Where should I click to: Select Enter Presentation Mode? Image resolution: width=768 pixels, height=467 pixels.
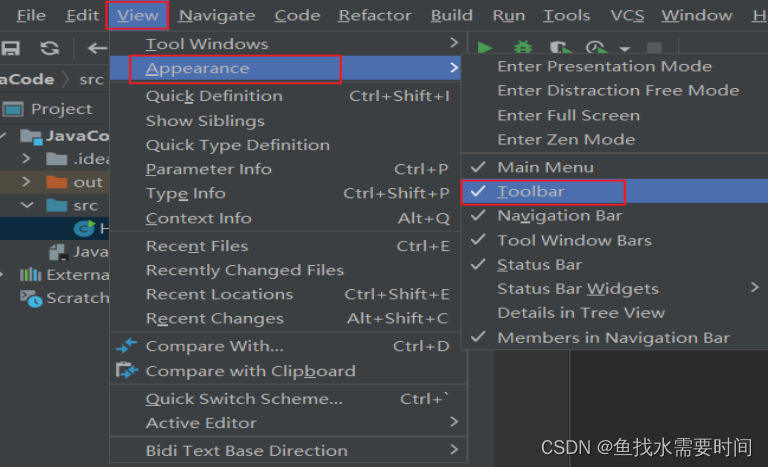pyautogui.click(x=615, y=66)
